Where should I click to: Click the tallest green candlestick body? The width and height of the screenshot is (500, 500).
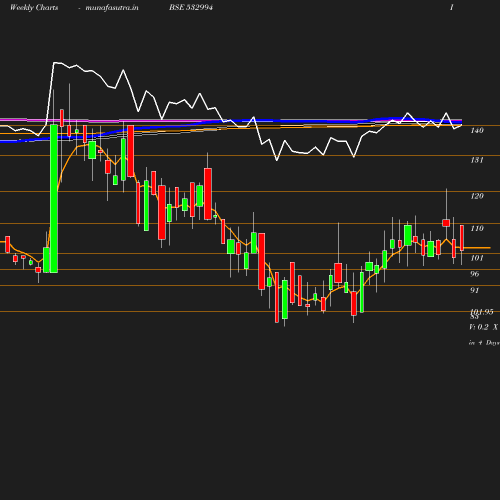pos(54,199)
